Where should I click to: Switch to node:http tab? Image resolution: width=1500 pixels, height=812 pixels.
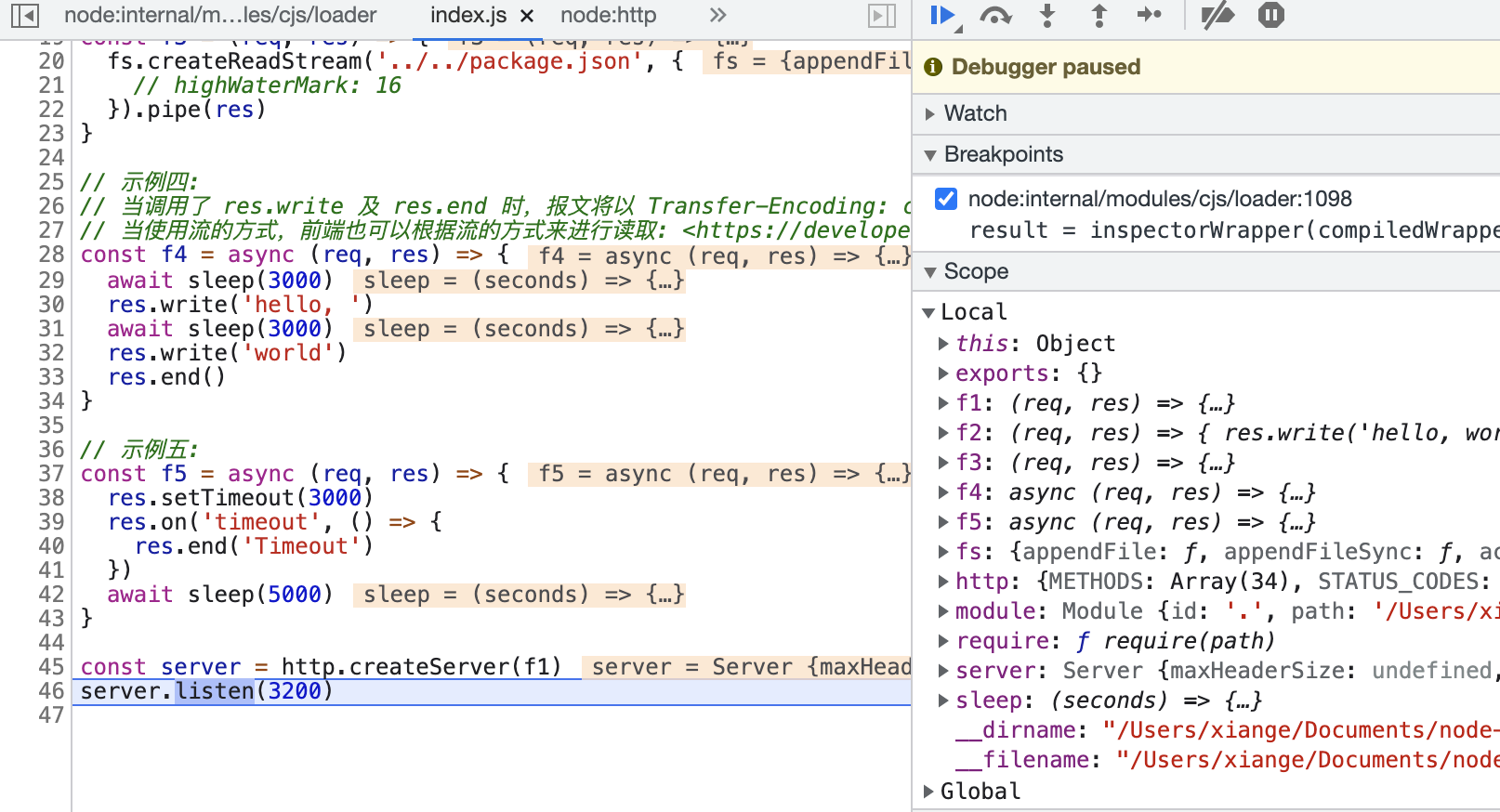coord(608,15)
